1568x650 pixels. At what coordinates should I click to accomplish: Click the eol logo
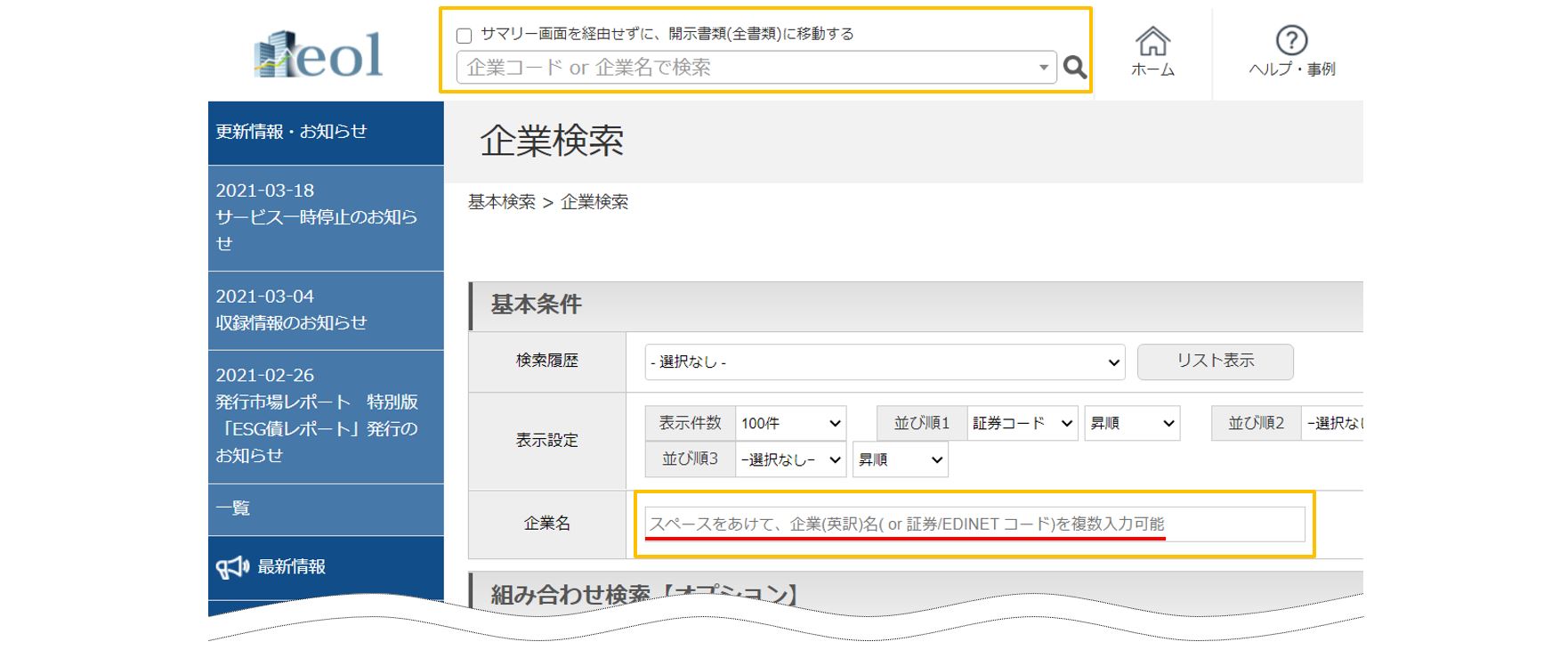pyautogui.click(x=319, y=55)
